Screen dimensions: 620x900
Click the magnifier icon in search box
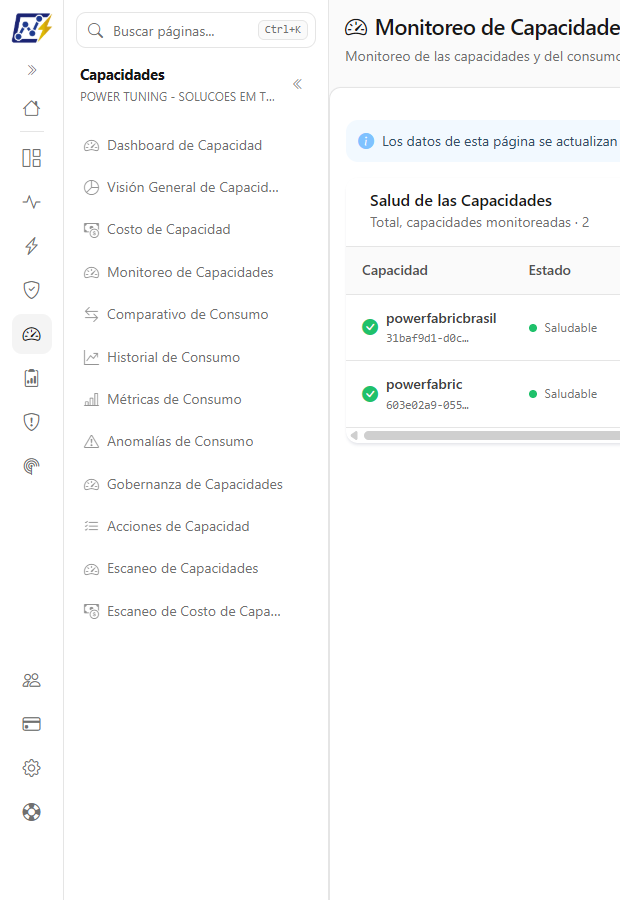pyautogui.click(x=95, y=30)
